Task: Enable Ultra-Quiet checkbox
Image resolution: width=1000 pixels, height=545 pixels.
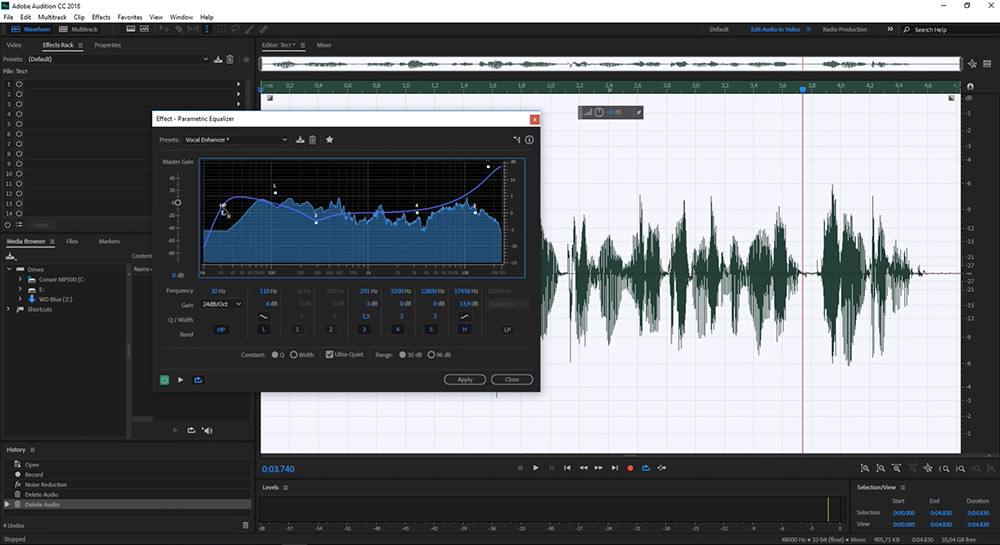Action: click(330, 354)
